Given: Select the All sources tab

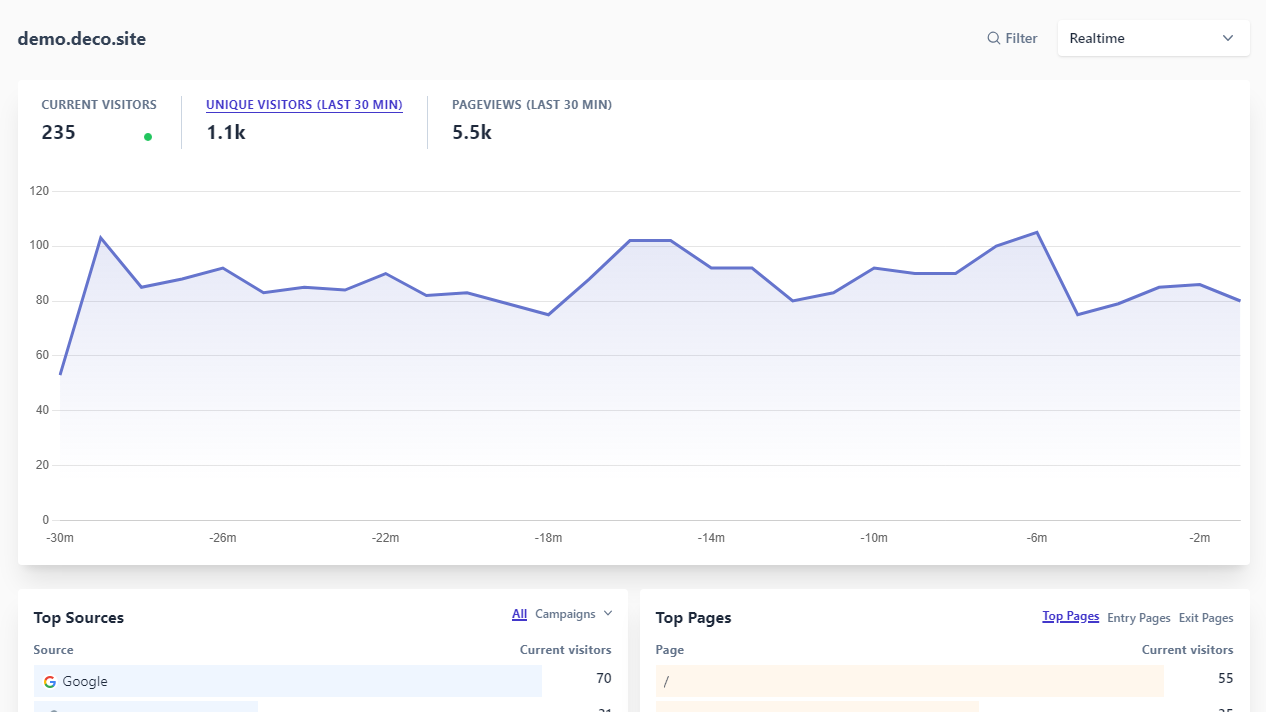Looking at the screenshot, I should pos(519,614).
